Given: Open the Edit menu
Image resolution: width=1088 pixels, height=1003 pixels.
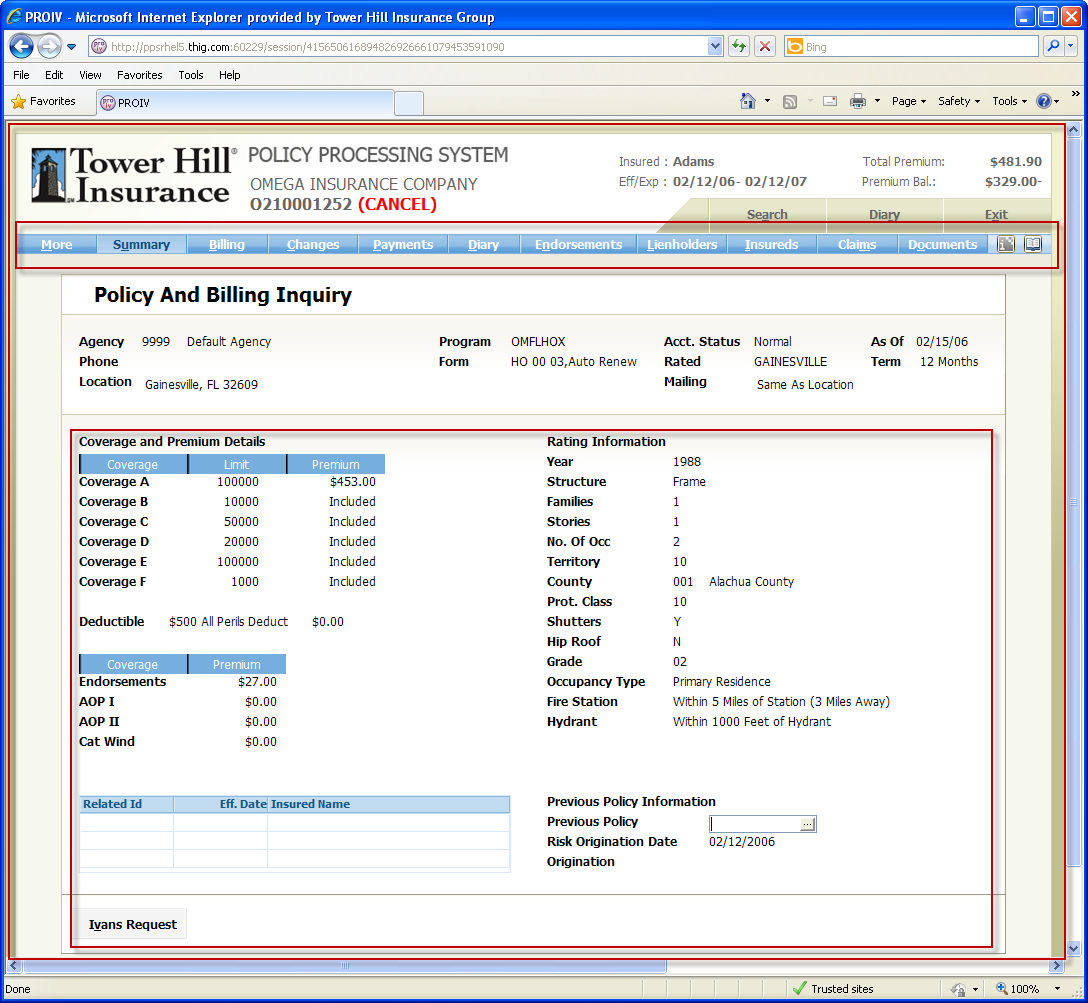Looking at the screenshot, I should [x=54, y=75].
